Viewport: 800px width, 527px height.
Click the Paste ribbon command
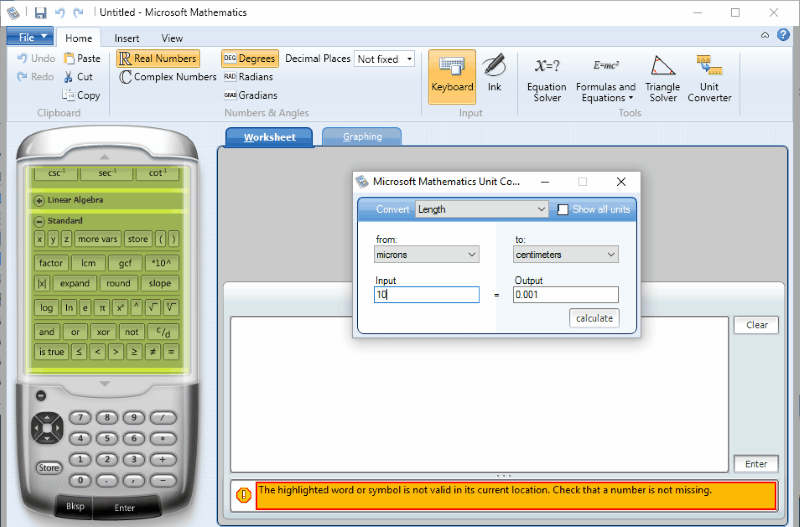[x=82, y=58]
